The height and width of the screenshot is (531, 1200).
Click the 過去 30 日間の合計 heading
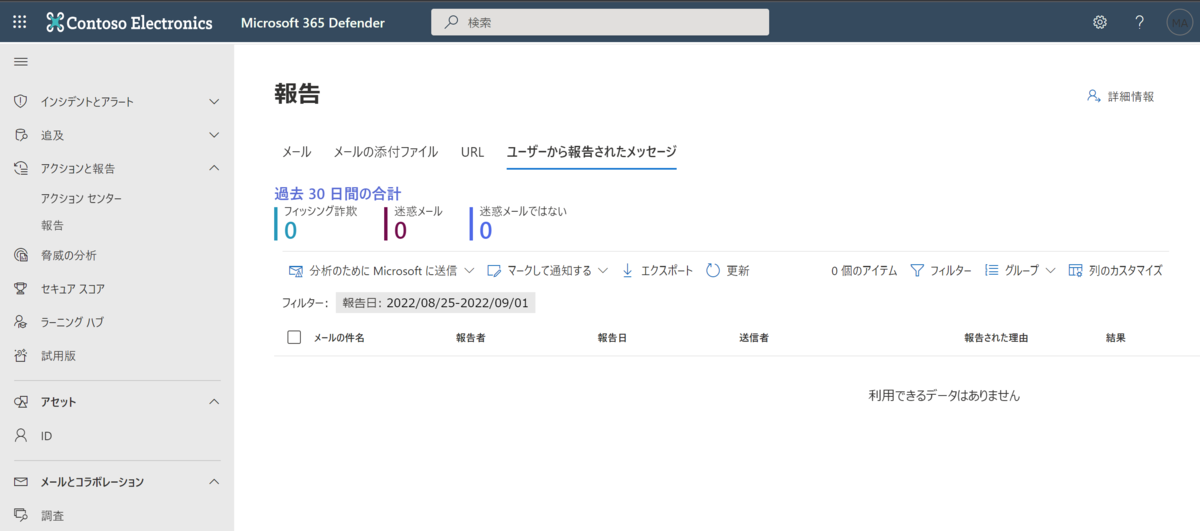coord(338,194)
